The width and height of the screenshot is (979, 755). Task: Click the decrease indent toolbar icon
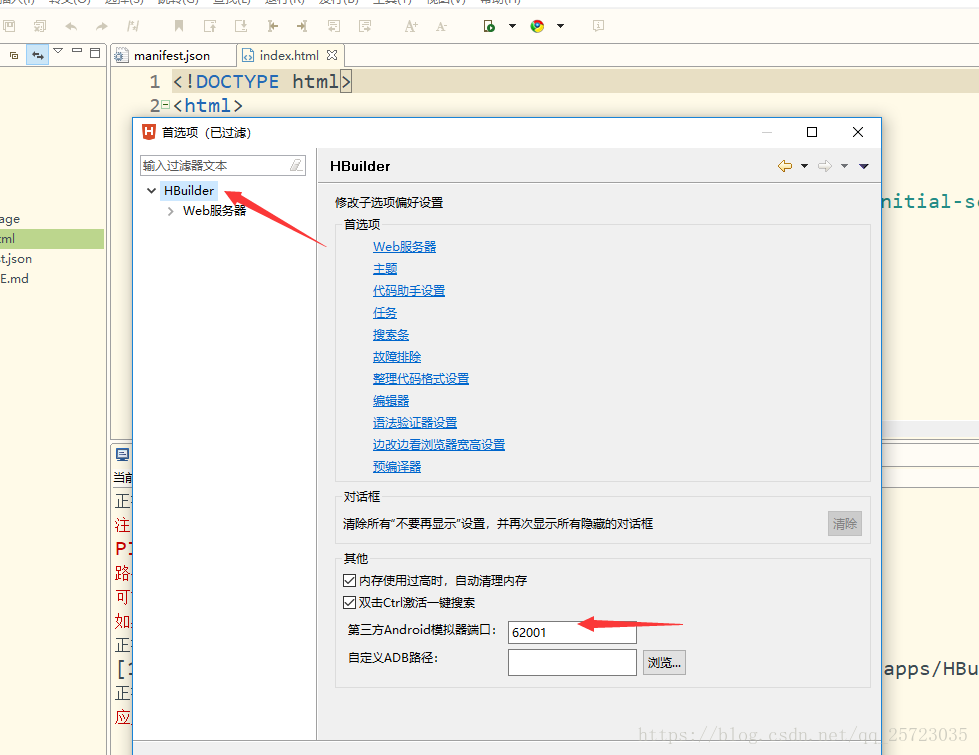click(272, 26)
